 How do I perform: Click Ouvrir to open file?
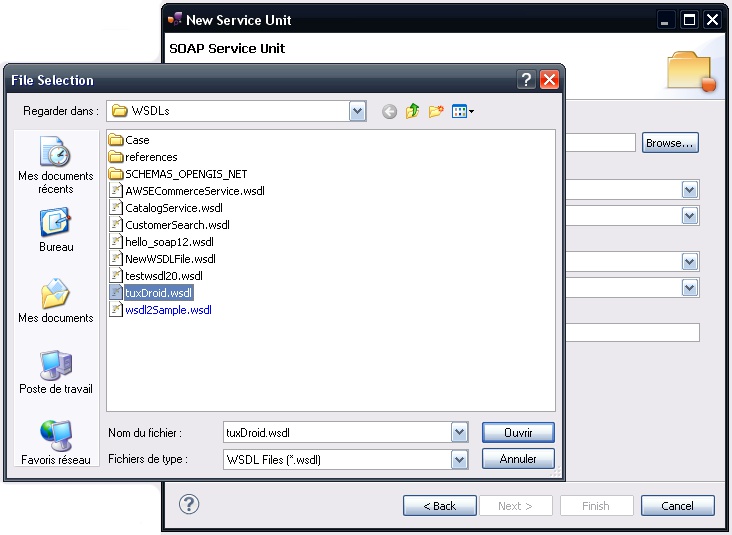pos(517,433)
